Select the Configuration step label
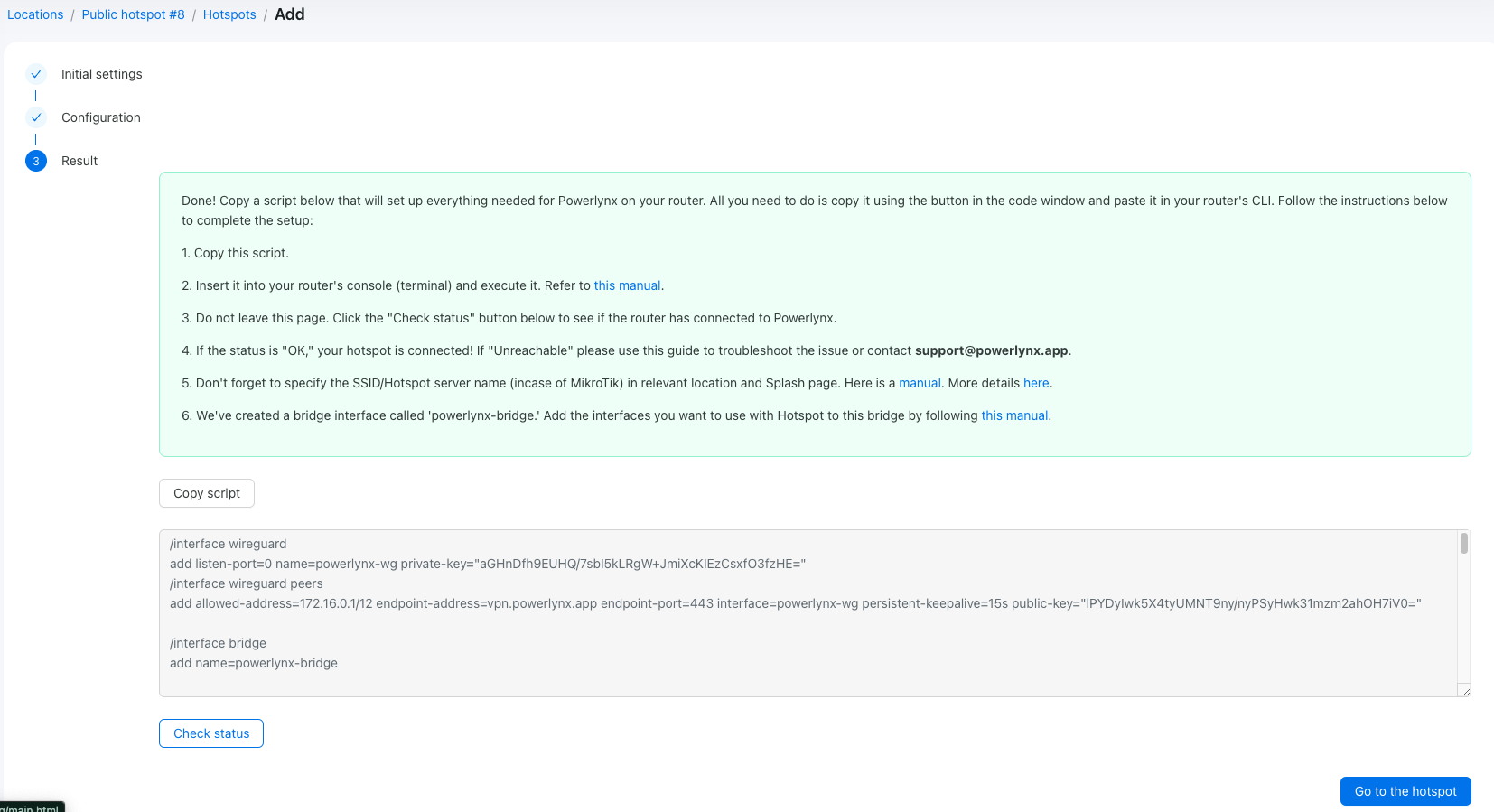The height and width of the screenshot is (812, 1494). pos(101,117)
